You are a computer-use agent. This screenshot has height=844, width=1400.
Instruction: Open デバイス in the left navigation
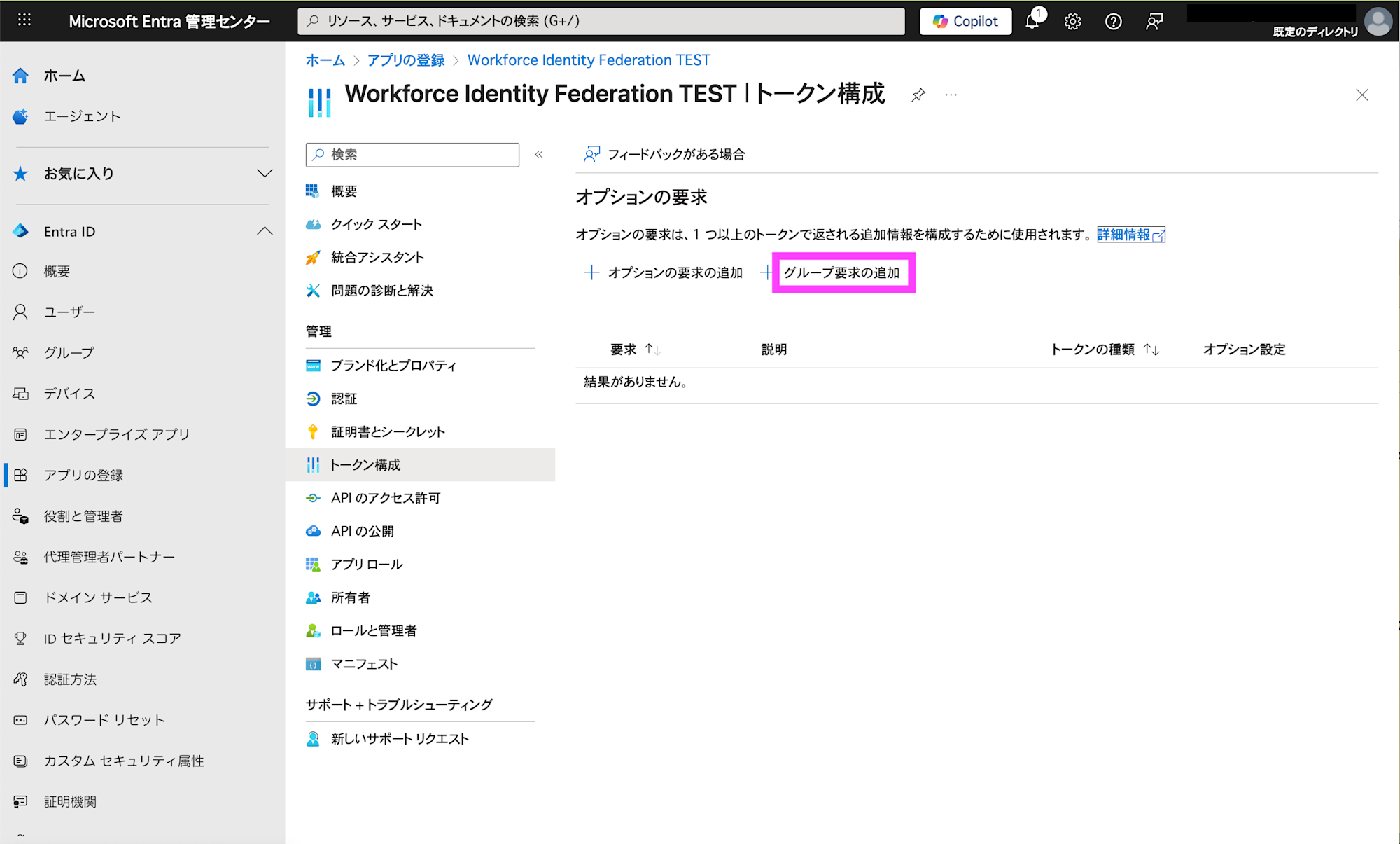point(69,394)
